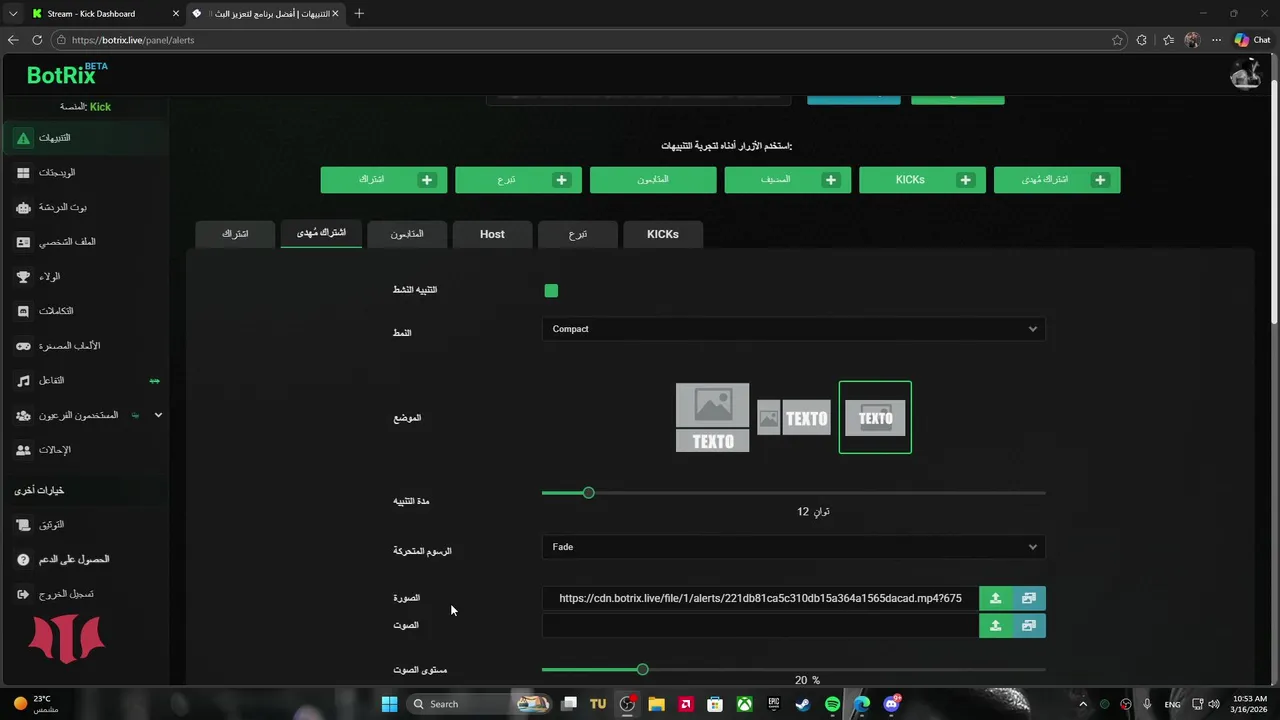Open the الرسوم المتحركة Fade animation dropdown
The image size is (1280, 720).
point(793,547)
